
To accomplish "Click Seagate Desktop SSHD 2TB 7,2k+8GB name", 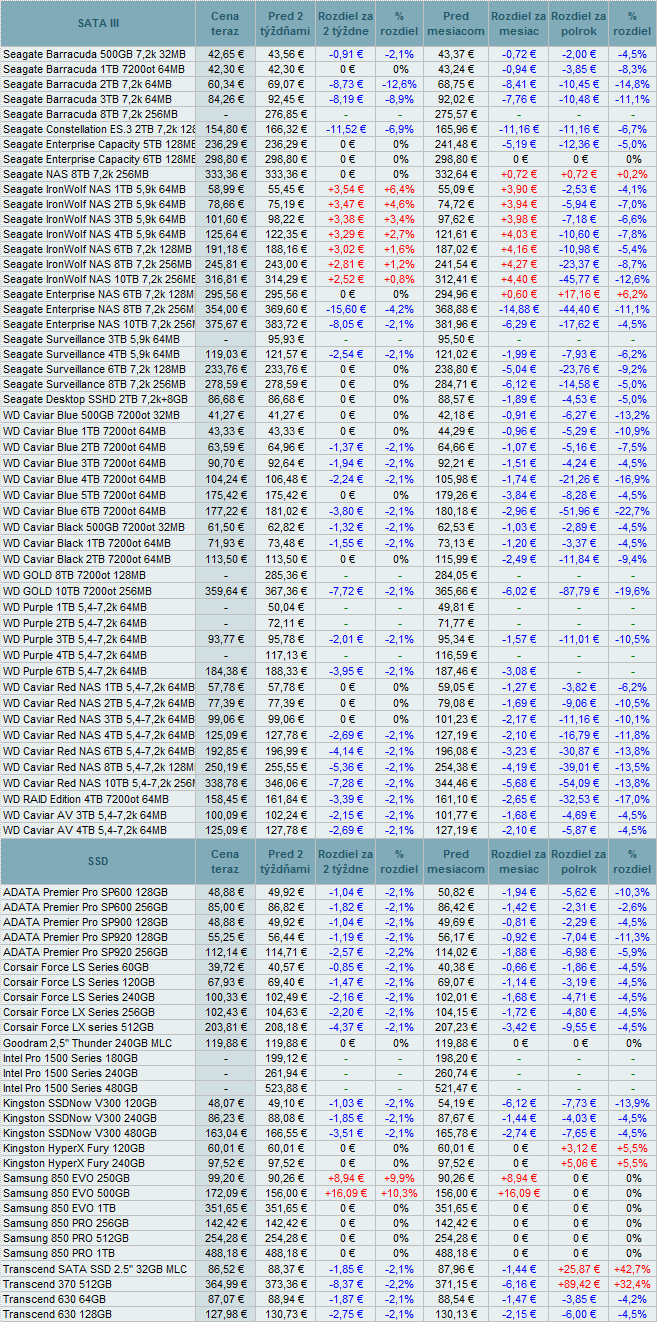I will click(94, 399).
